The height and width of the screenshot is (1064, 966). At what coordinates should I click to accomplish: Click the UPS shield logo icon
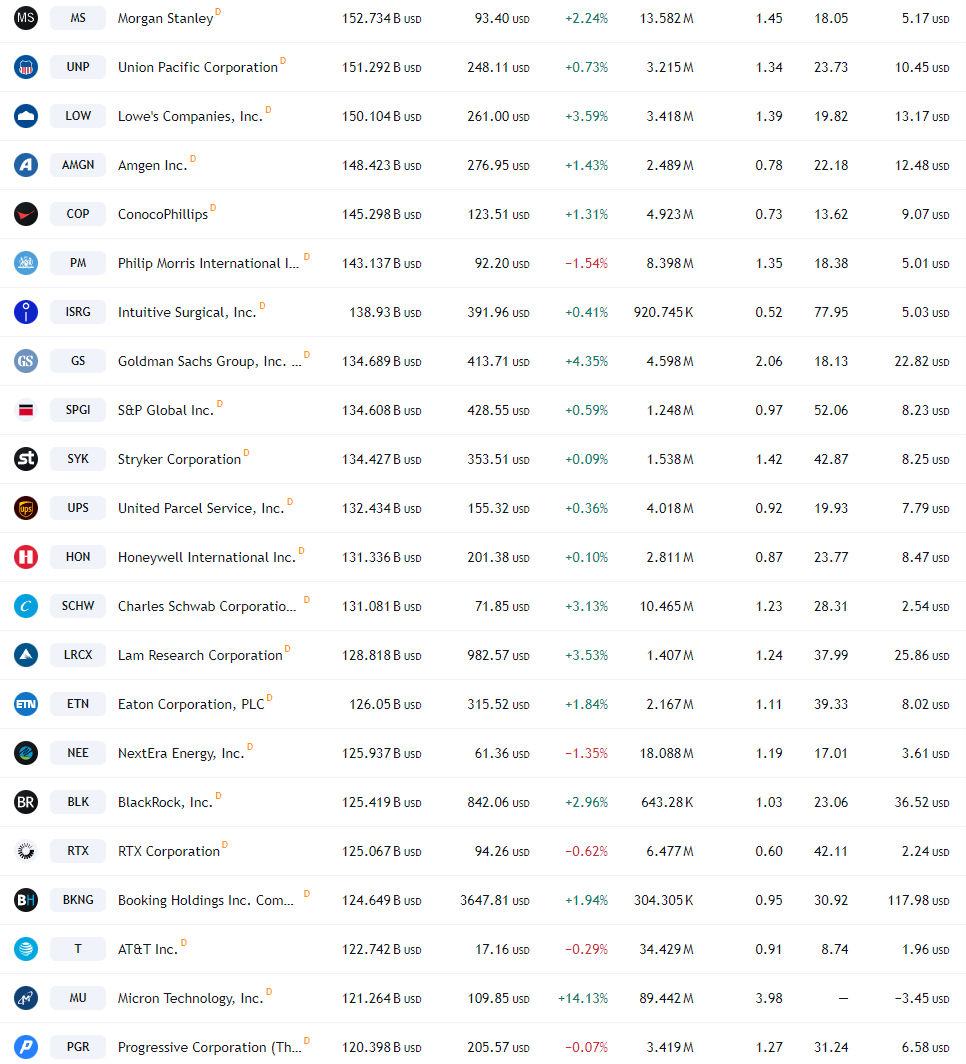(26, 508)
